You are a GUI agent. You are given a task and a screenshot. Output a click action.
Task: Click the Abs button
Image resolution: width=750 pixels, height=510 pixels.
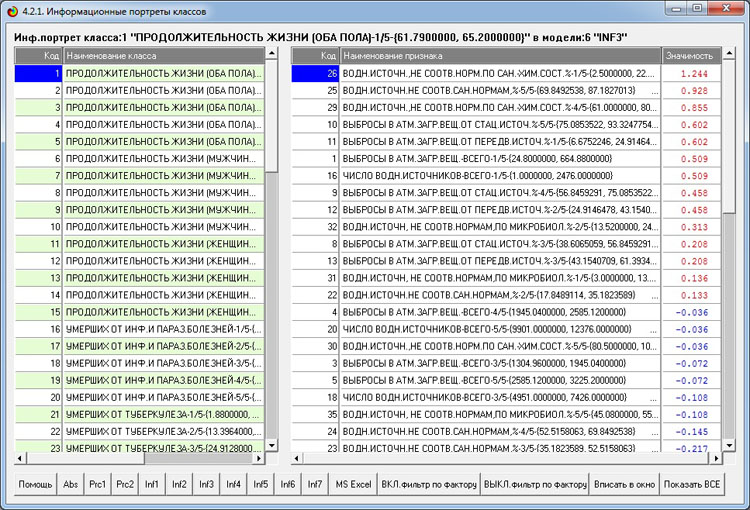coord(71,484)
